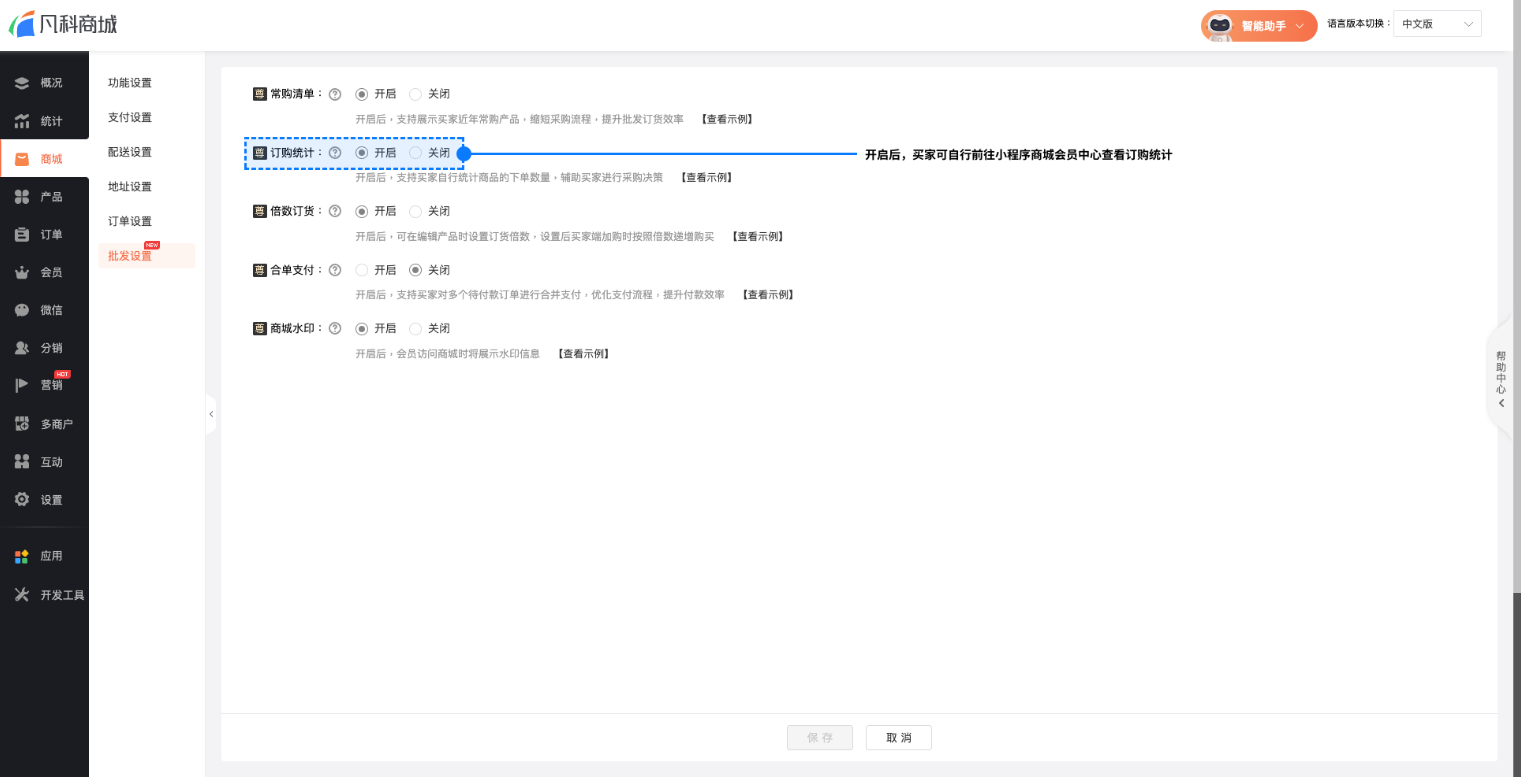Click the 取消 cancel button
Screen dimensions: 1521x777
pyautogui.click(x=899, y=738)
